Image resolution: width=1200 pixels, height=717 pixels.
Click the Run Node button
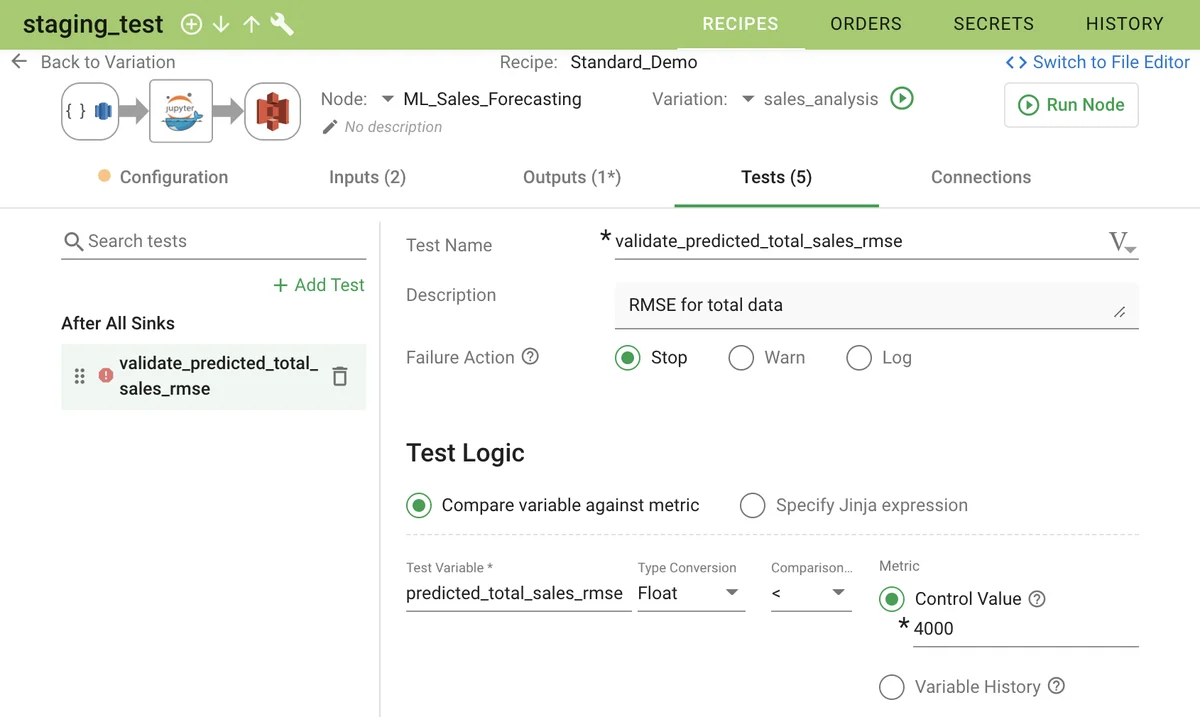(1071, 106)
